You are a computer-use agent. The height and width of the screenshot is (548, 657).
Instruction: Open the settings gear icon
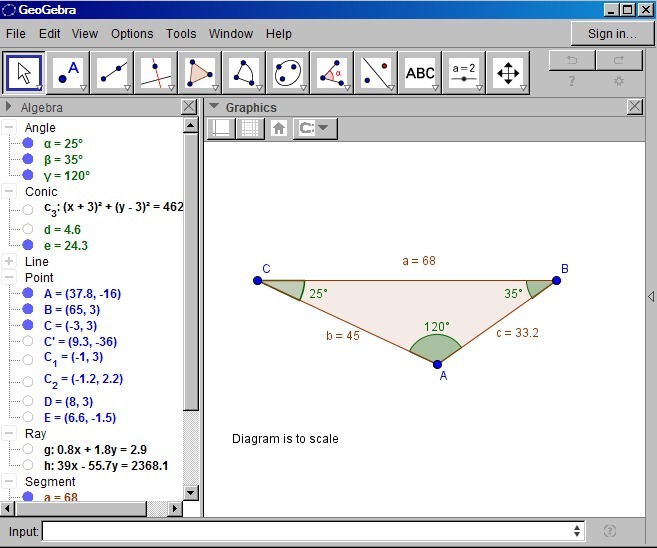pos(619,81)
